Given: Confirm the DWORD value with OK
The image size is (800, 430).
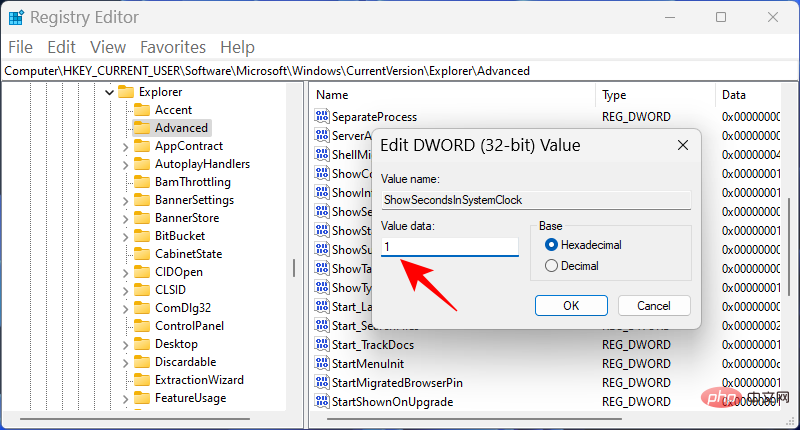Looking at the screenshot, I should pos(571,304).
